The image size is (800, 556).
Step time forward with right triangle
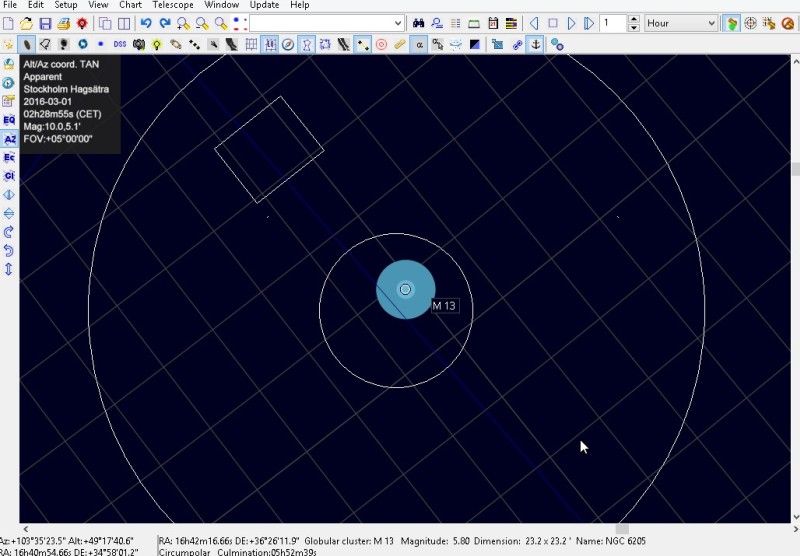click(571, 23)
